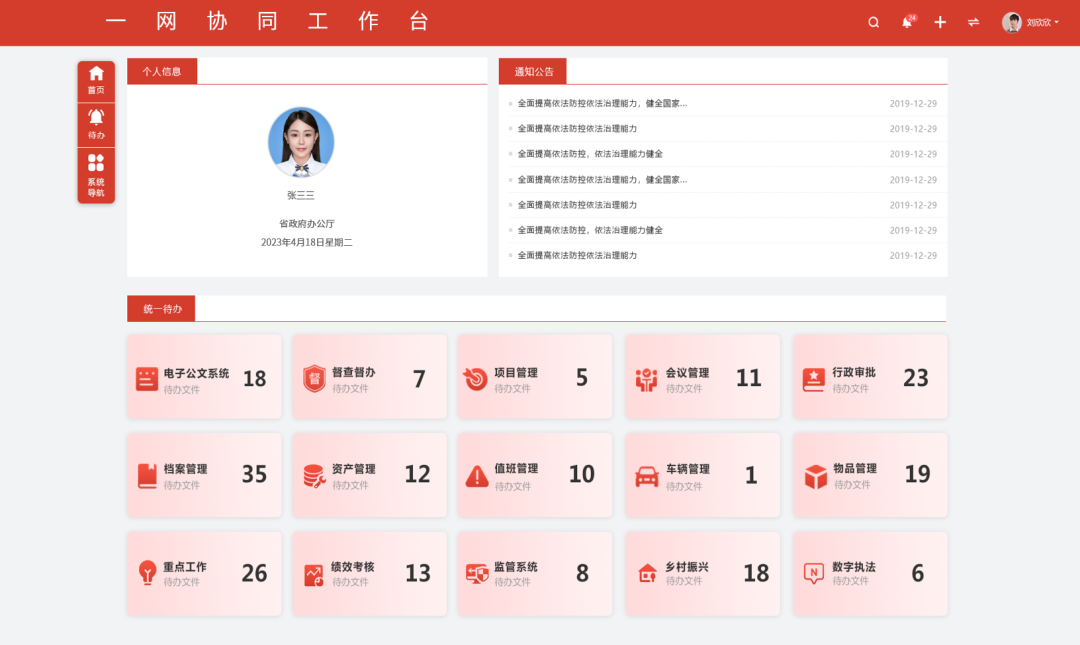The height and width of the screenshot is (645, 1080).
Task: Open the 行政审批 pending card
Action: pos(870,377)
